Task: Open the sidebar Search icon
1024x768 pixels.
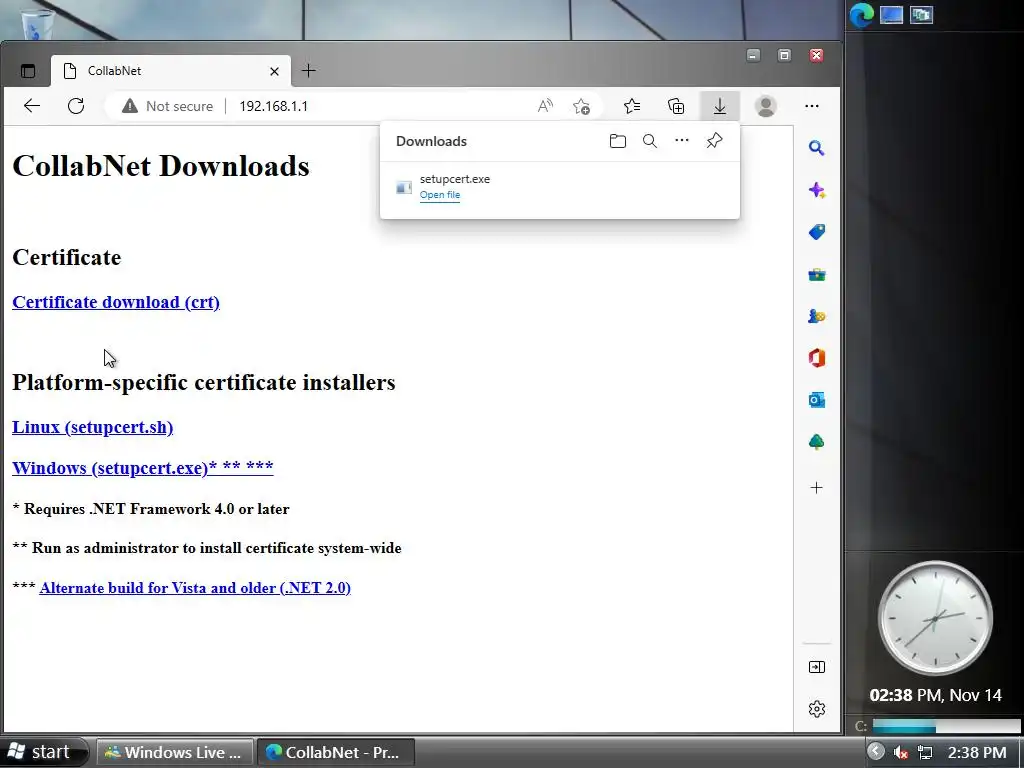Action: (x=816, y=148)
